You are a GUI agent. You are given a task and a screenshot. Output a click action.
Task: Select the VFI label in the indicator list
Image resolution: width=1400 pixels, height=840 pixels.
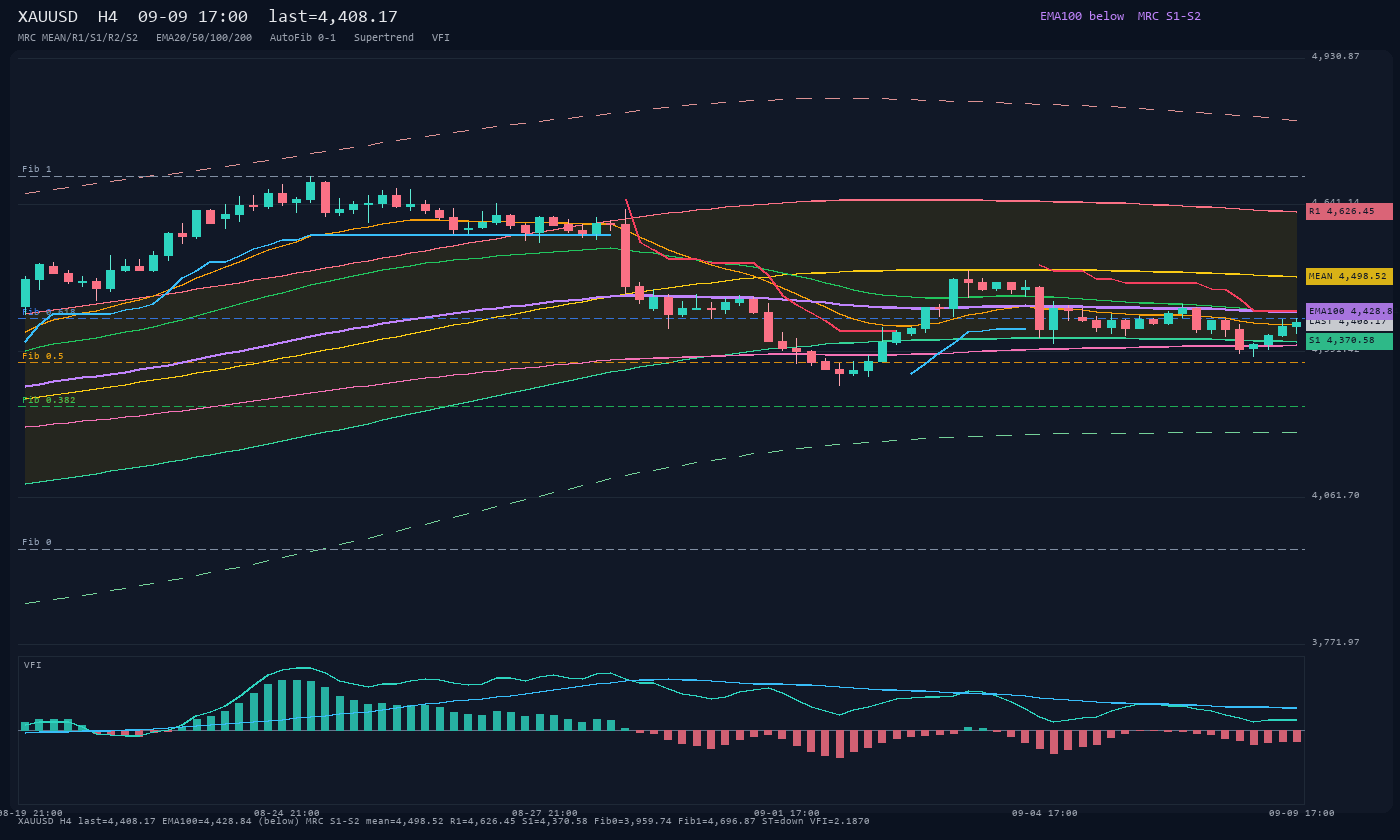click(x=441, y=38)
